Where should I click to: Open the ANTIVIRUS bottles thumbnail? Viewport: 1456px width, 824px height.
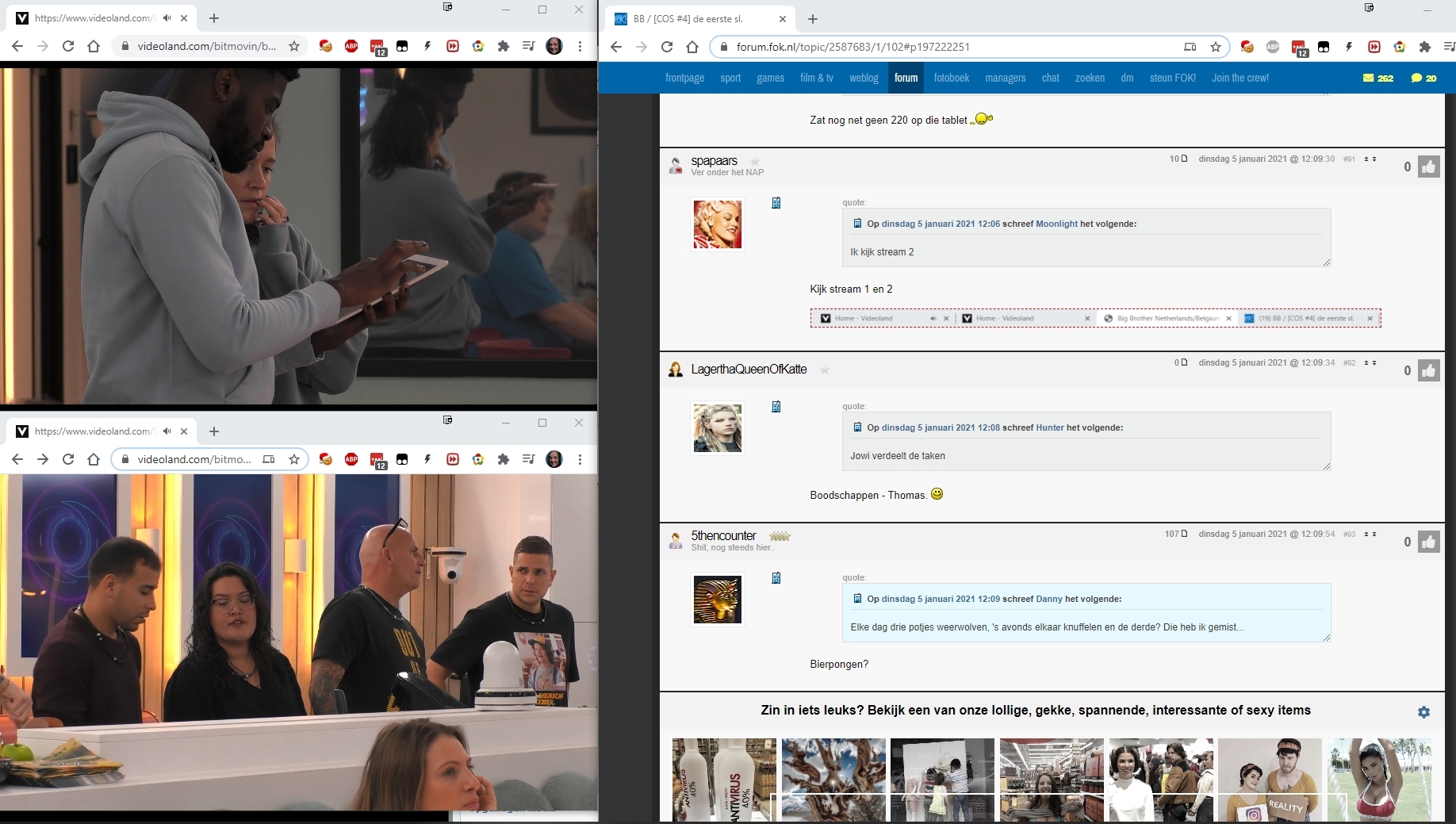pos(724,780)
